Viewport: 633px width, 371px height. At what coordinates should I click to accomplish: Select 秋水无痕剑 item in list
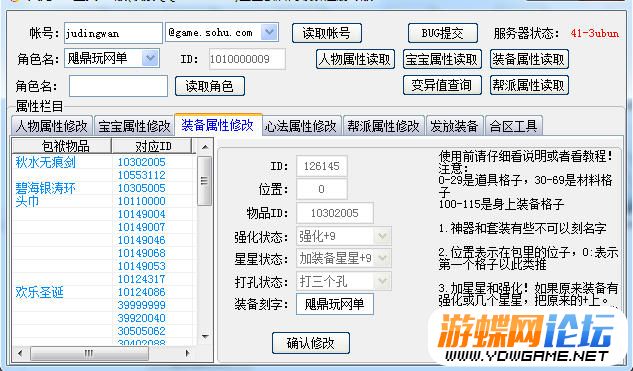click(46, 162)
